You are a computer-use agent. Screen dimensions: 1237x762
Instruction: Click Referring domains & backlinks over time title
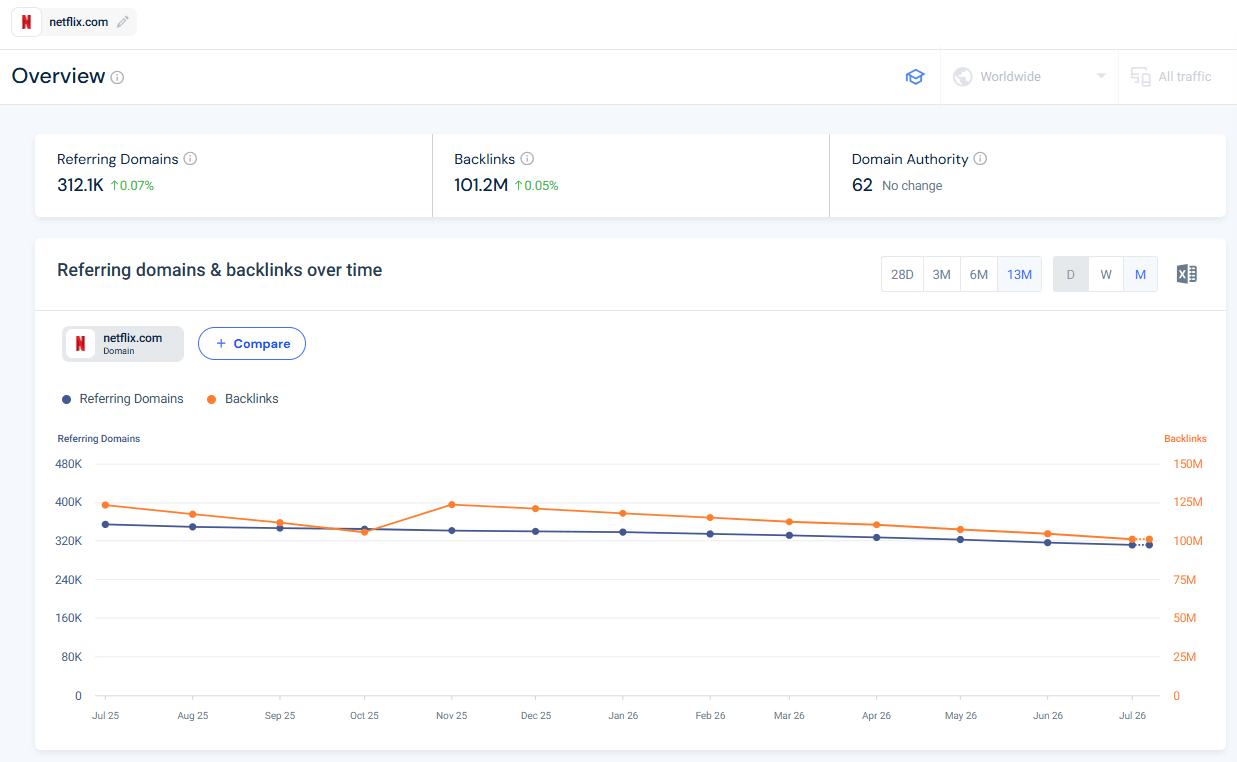[x=219, y=270]
